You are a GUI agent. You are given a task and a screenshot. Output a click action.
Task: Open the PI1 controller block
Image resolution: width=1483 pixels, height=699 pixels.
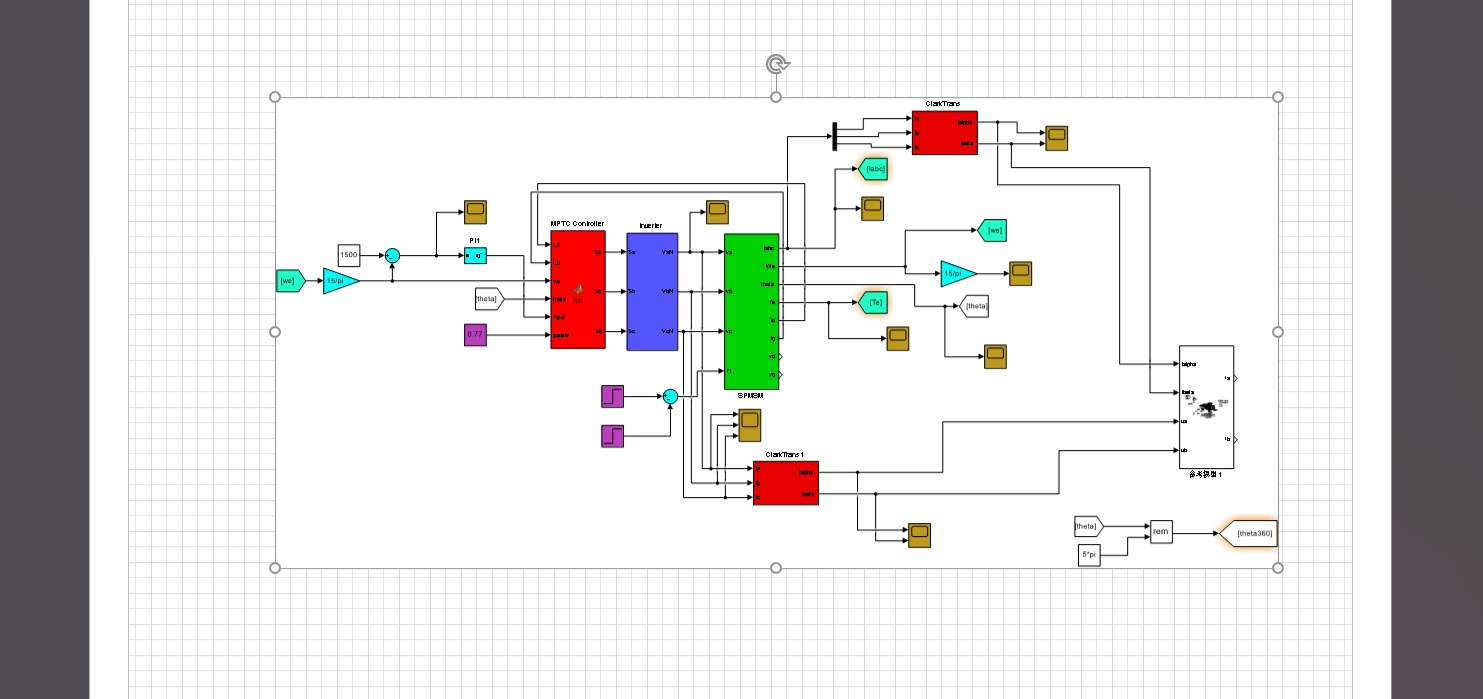(x=476, y=256)
